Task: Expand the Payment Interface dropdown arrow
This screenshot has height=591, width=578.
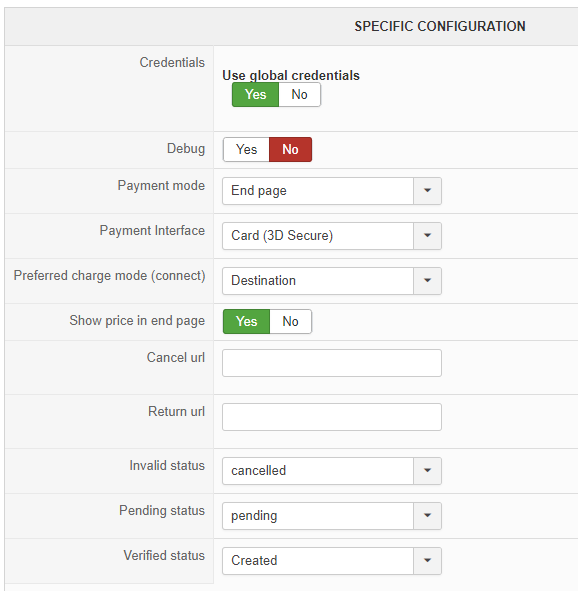Action: coord(427,236)
